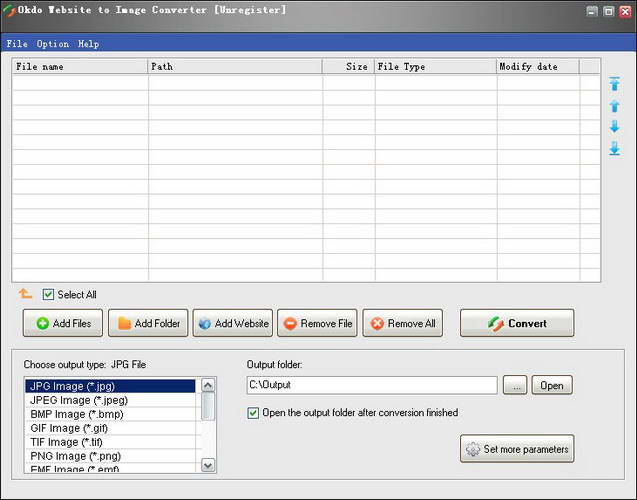Click the output type list scroll up arrow

[x=208, y=385]
